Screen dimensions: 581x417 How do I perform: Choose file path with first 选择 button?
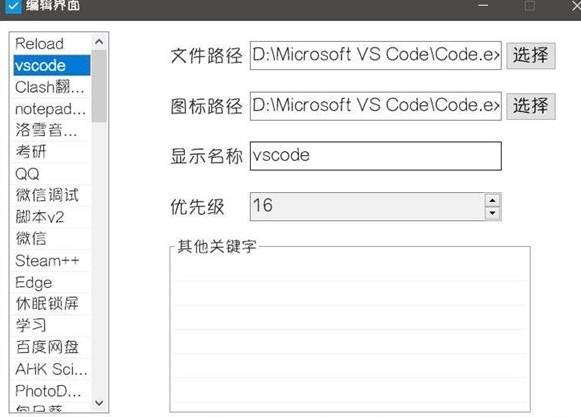point(531,56)
